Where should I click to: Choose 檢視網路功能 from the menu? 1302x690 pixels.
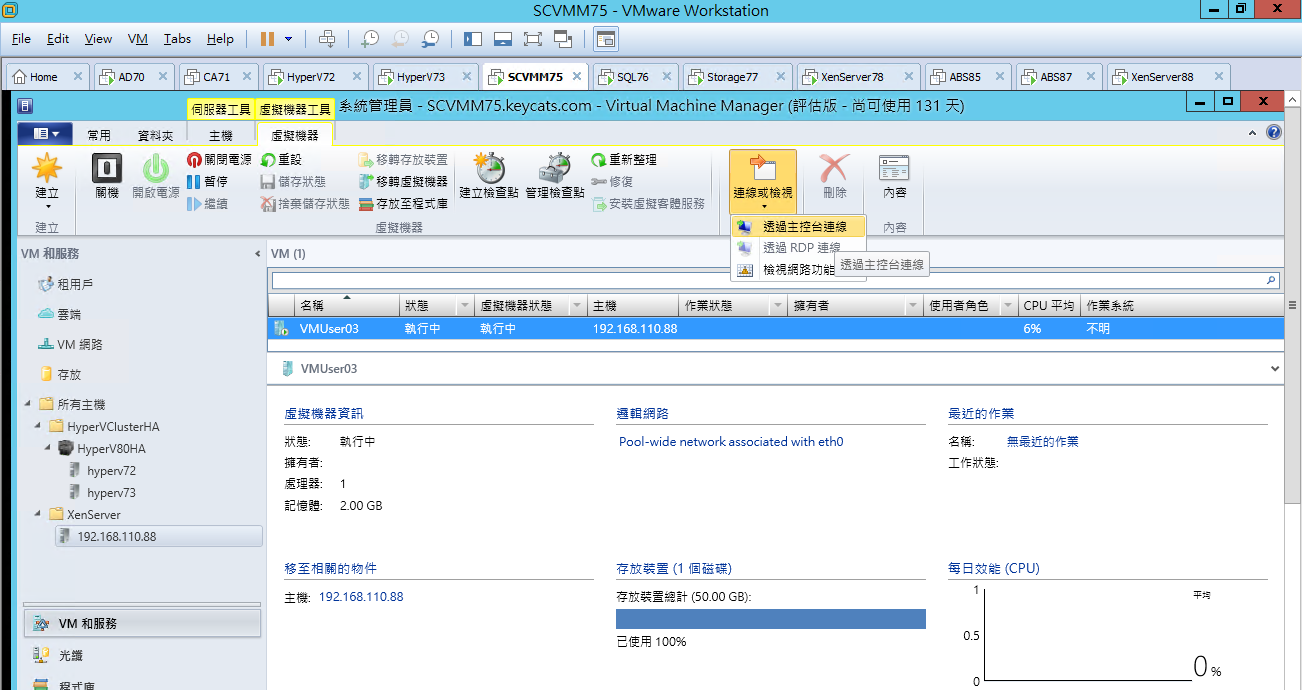point(798,270)
